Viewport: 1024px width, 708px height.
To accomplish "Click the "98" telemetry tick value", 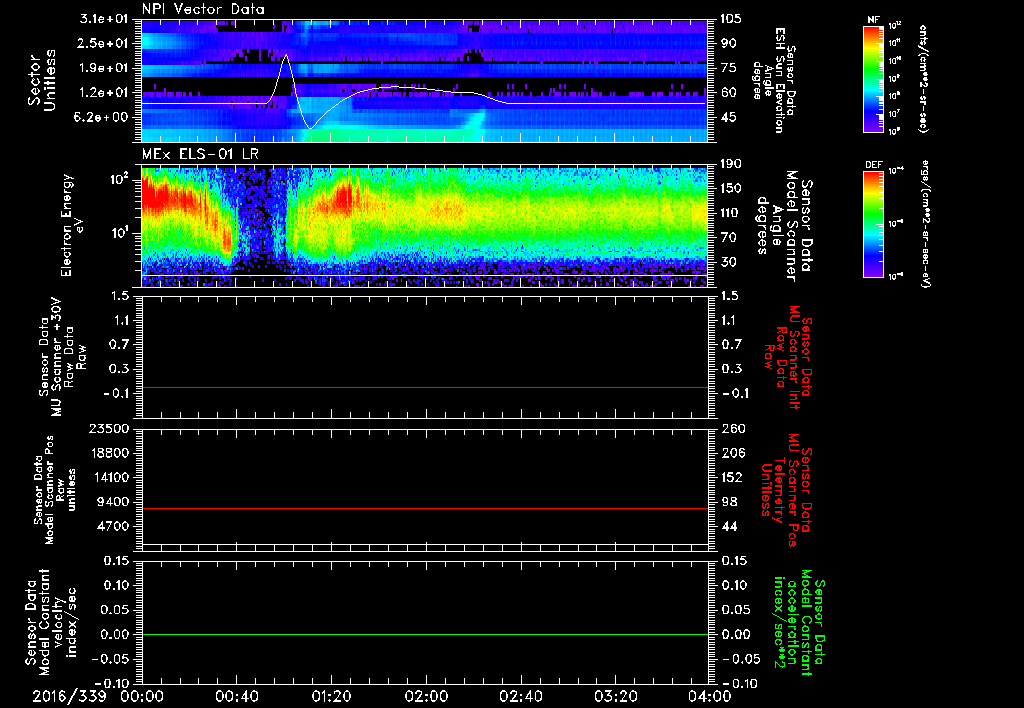I will pyautogui.click(x=728, y=502).
